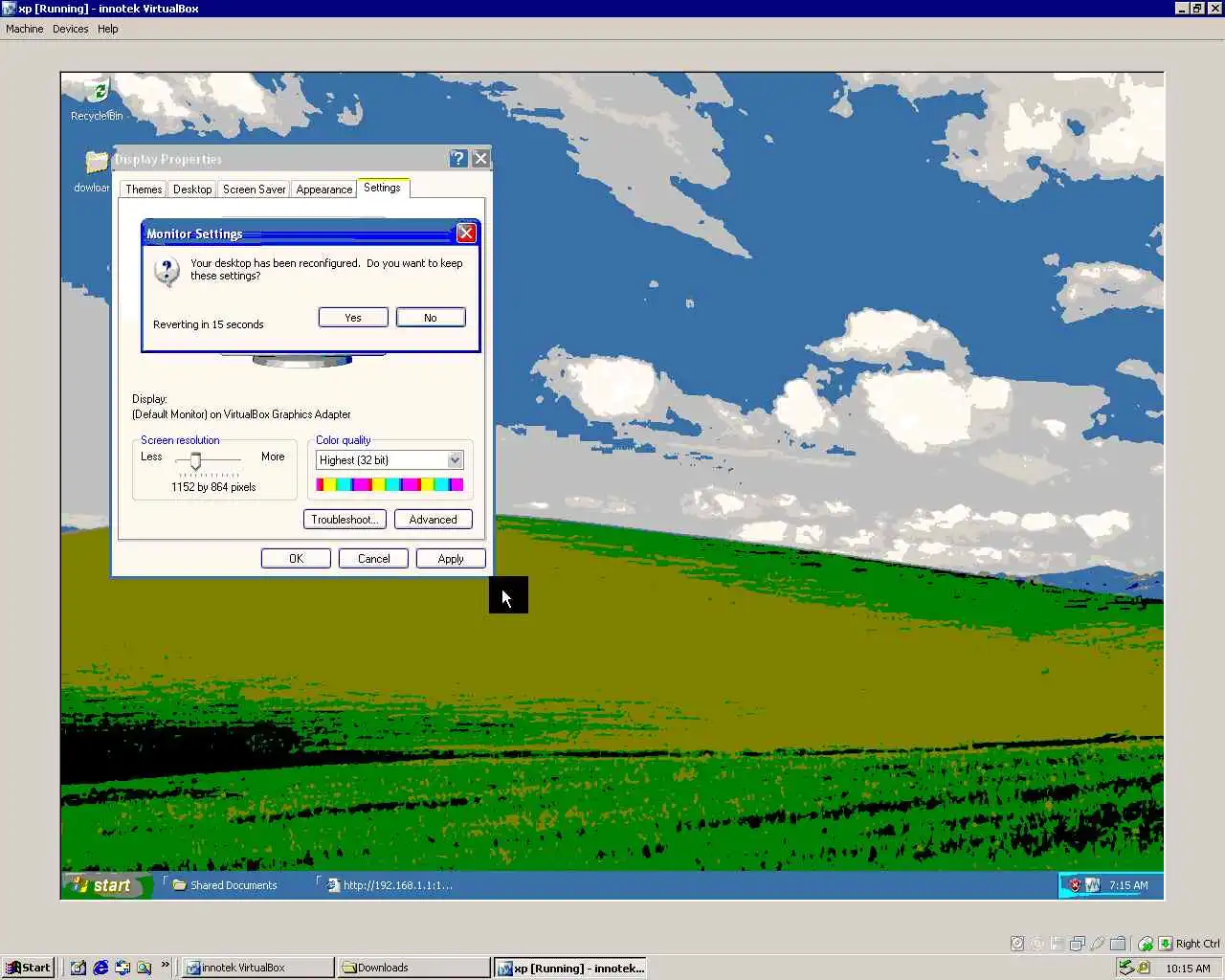Click the network adapter status icon
The image size is (1225, 980).
[1078, 944]
